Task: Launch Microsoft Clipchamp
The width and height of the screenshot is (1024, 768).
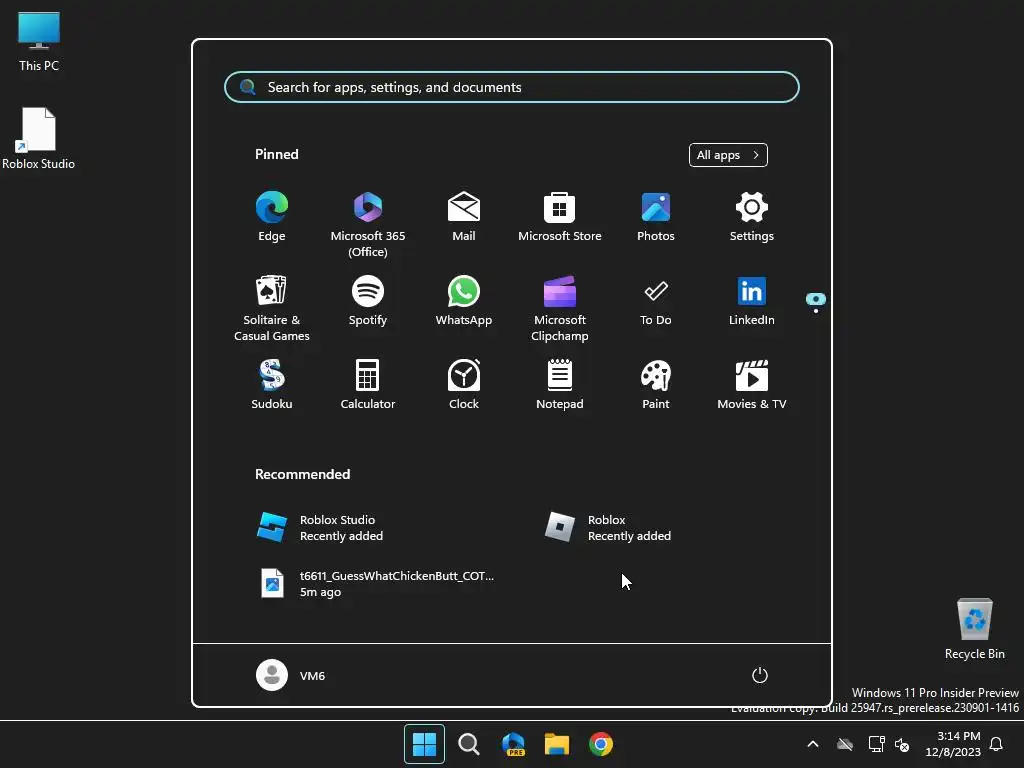Action: coord(560,308)
